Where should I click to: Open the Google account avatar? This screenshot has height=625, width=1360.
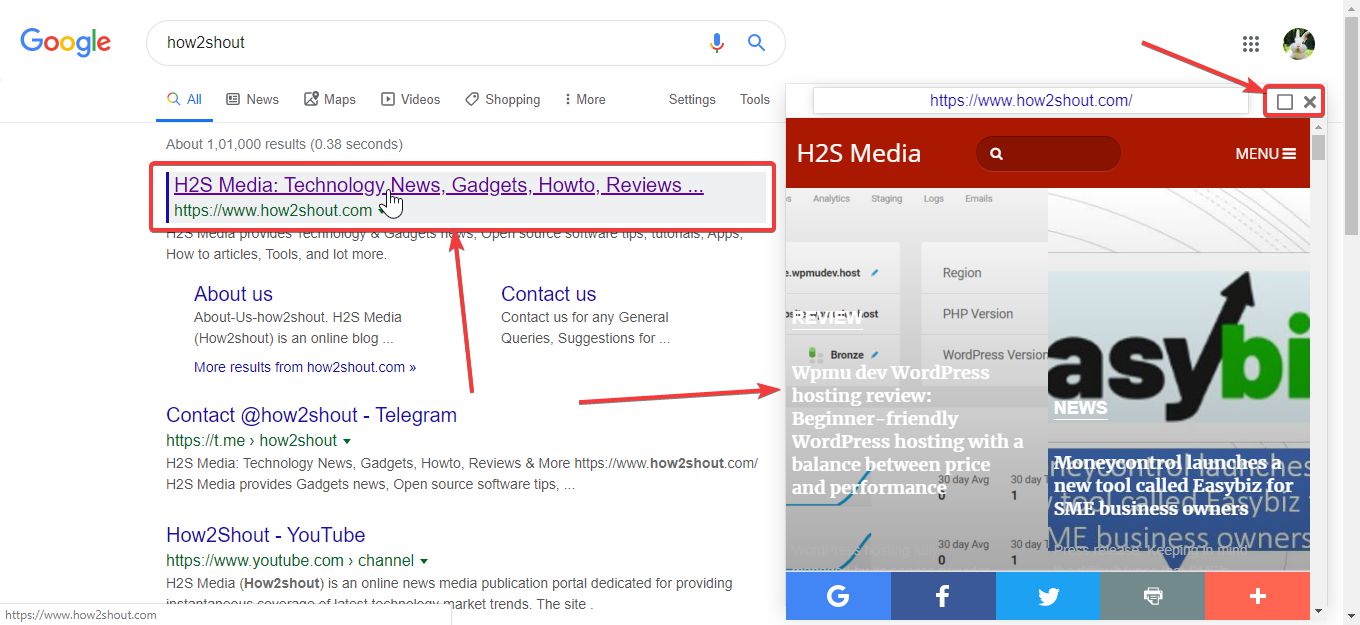[x=1299, y=43]
